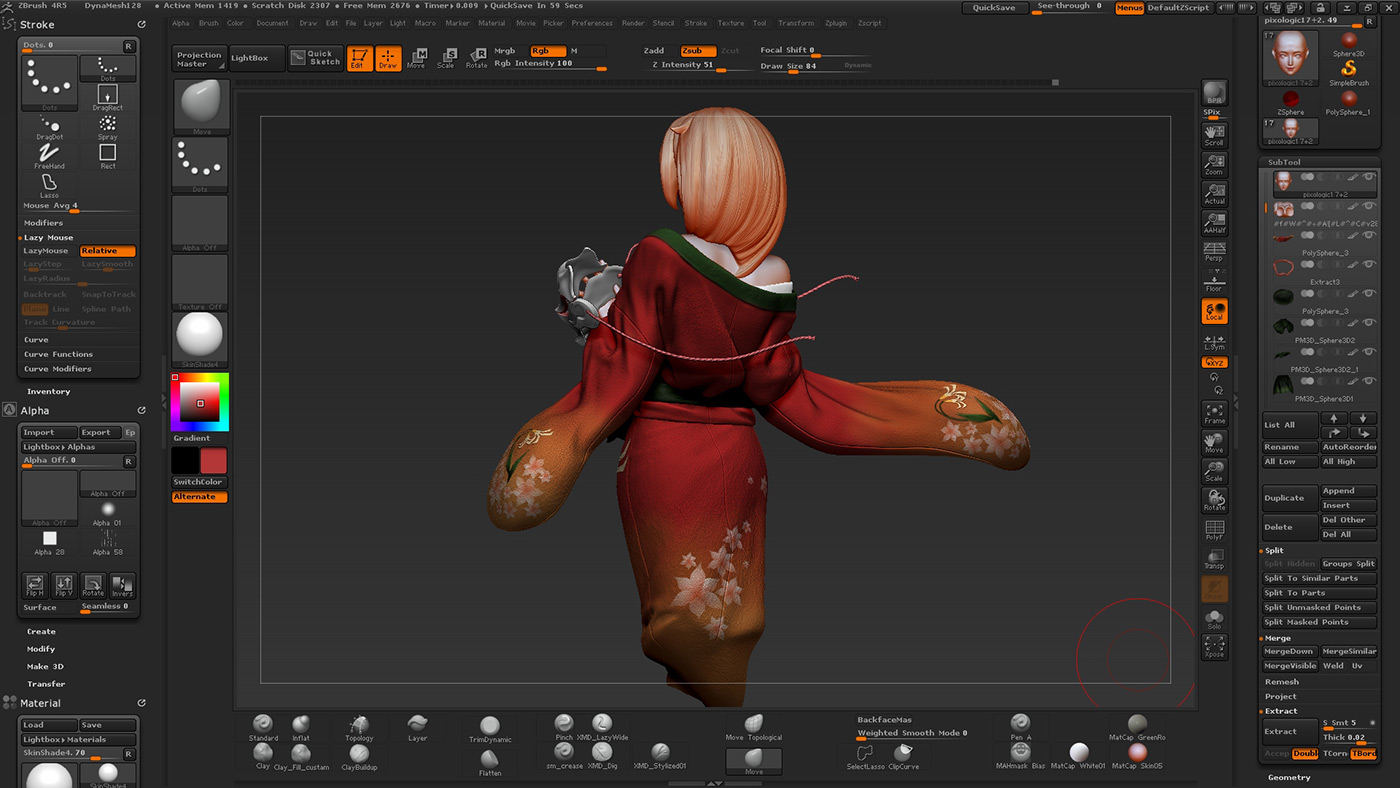Activate Edit mode button

(360, 58)
